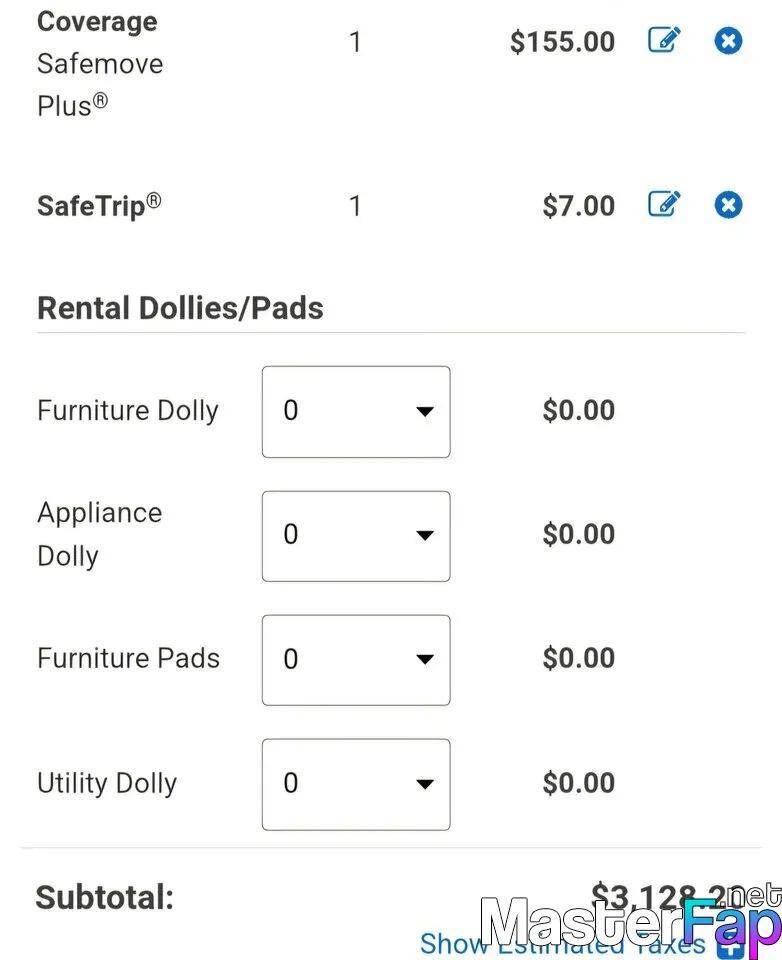Click the $7.00 SafeTrip price
The image size is (782, 960).
(578, 206)
